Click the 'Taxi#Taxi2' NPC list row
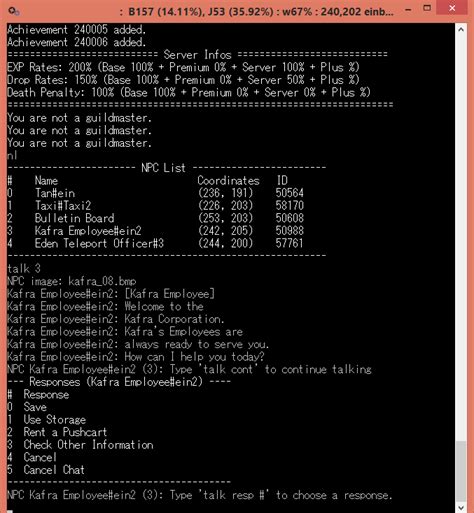The height and width of the screenshot is (513, 474). [155, 205]
